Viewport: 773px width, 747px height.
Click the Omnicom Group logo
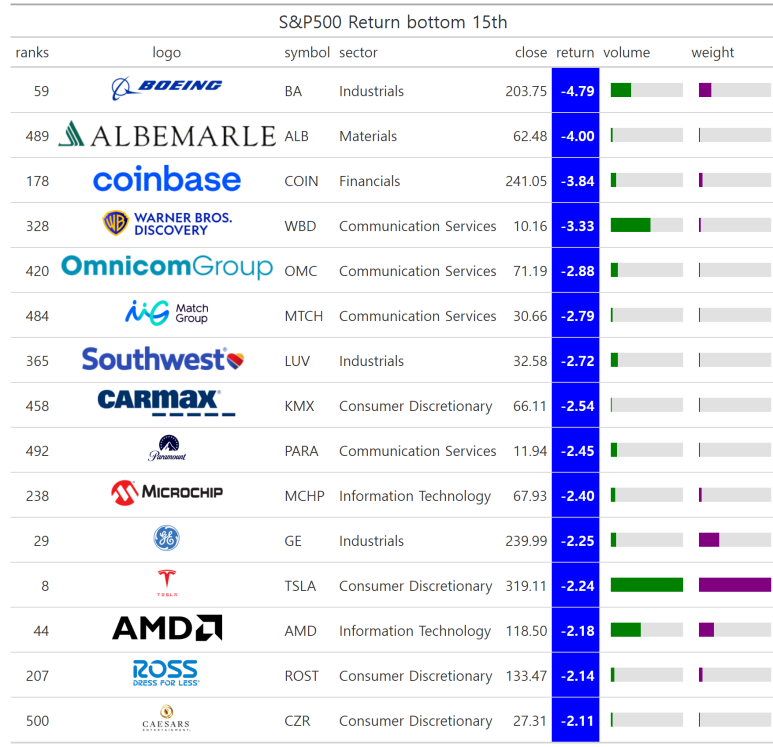tap(167, 267)
